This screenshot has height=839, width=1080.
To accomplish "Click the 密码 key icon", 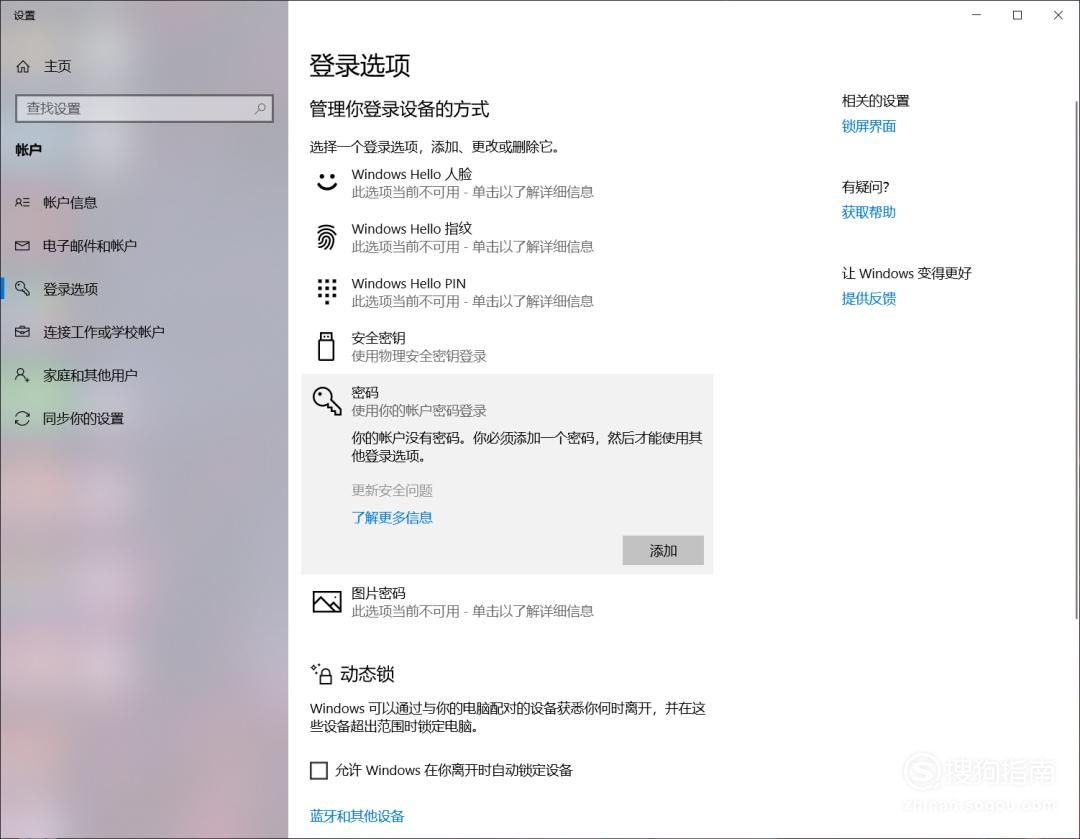I will pyautogui.click(x=326, y=401).
